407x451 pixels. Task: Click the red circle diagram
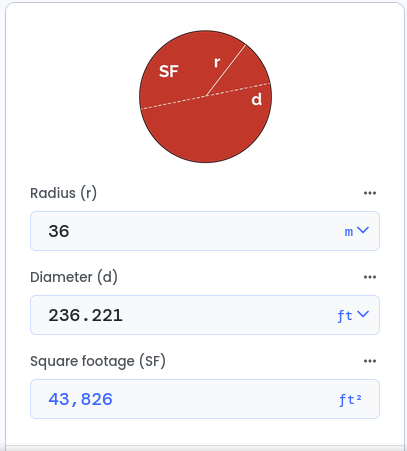point(205,97)
